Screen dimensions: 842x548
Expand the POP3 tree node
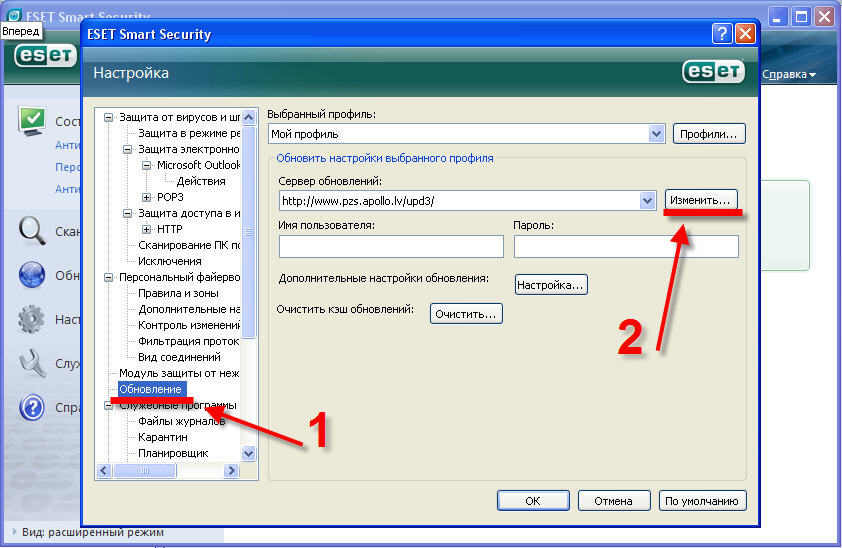click(147, 198)
